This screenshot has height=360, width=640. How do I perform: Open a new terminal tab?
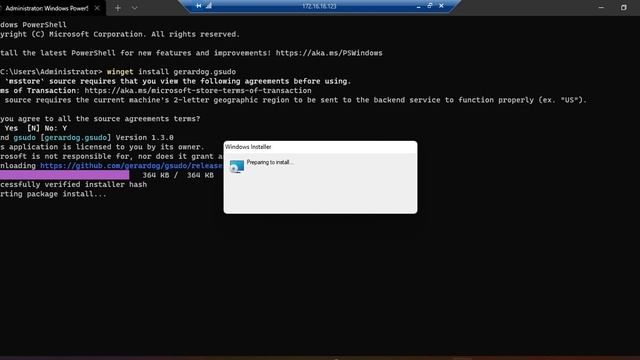coord(118,8)
